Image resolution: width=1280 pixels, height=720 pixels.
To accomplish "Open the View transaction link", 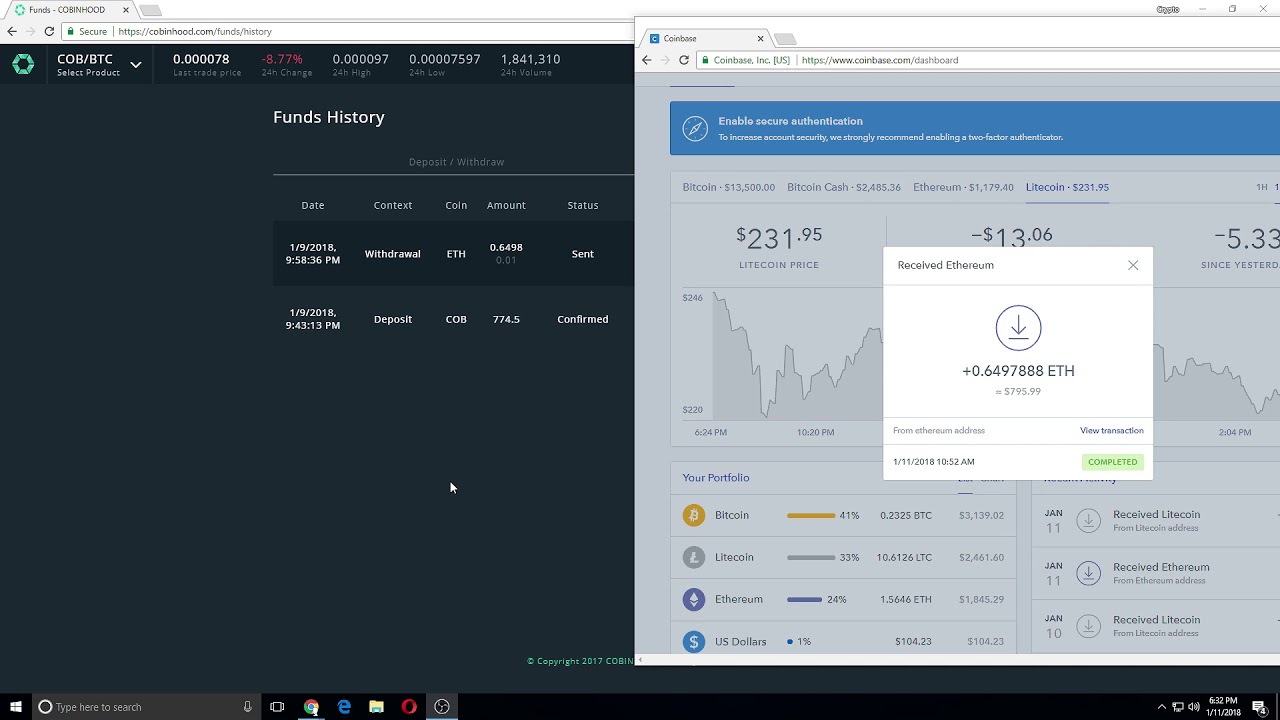I will coord(1111,430).
